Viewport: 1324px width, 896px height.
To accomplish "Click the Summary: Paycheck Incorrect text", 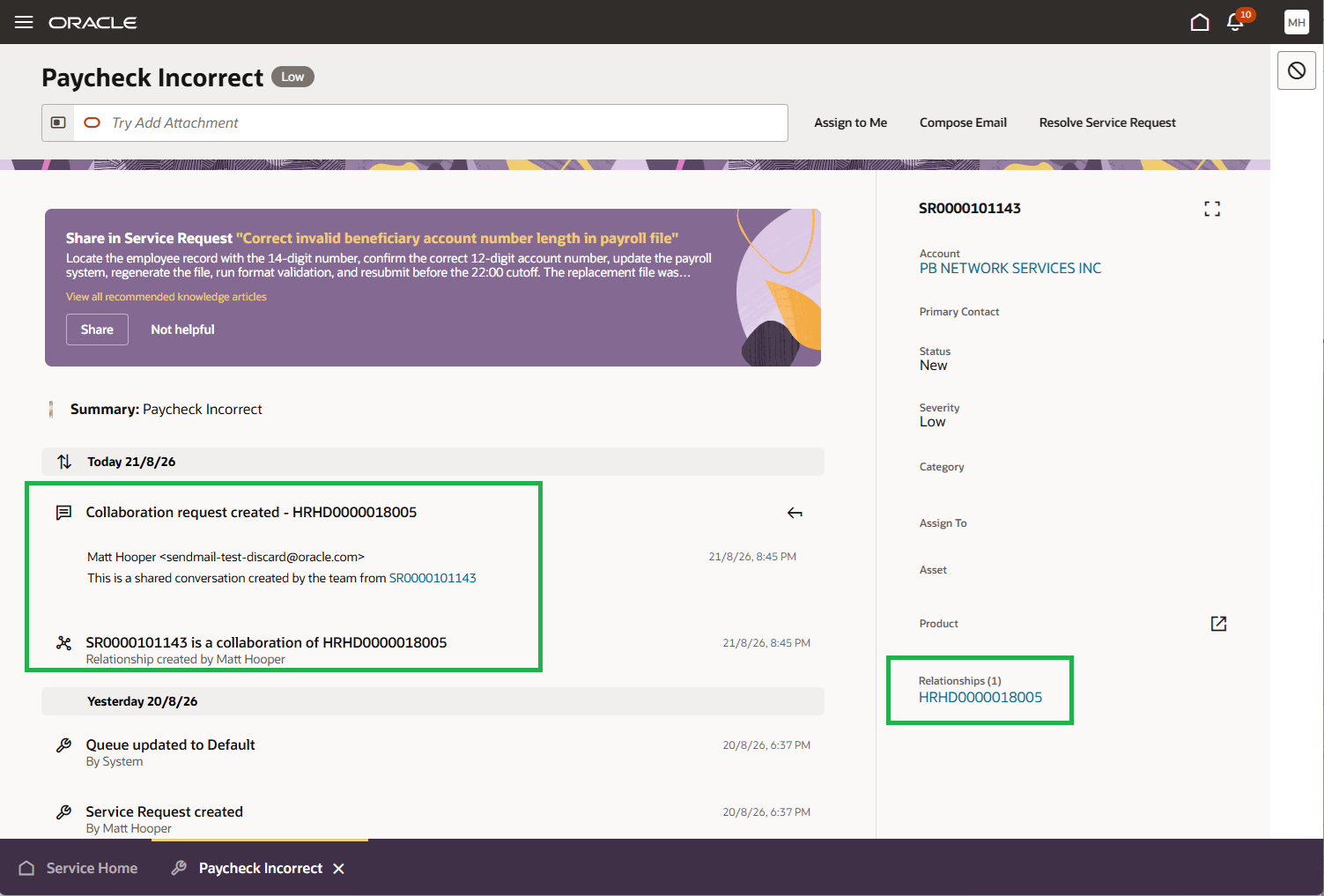I will (166, 410).
